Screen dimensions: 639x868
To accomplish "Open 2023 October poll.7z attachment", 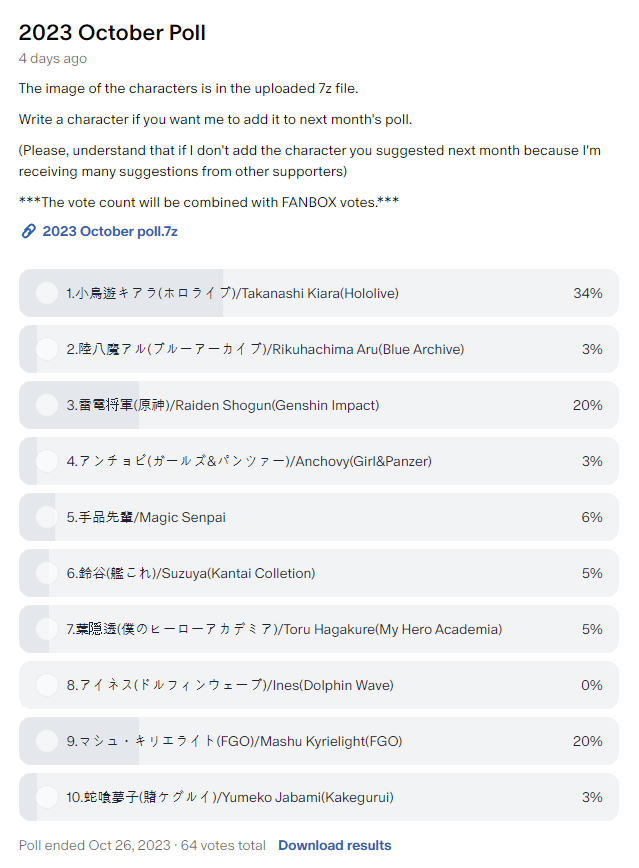I will [x=110, y=231].
